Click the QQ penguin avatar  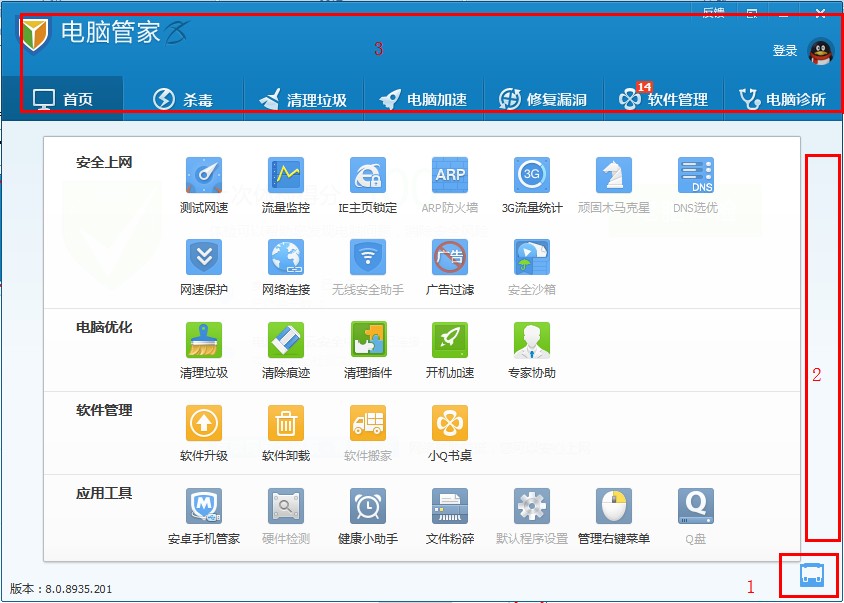coord(821,52)
